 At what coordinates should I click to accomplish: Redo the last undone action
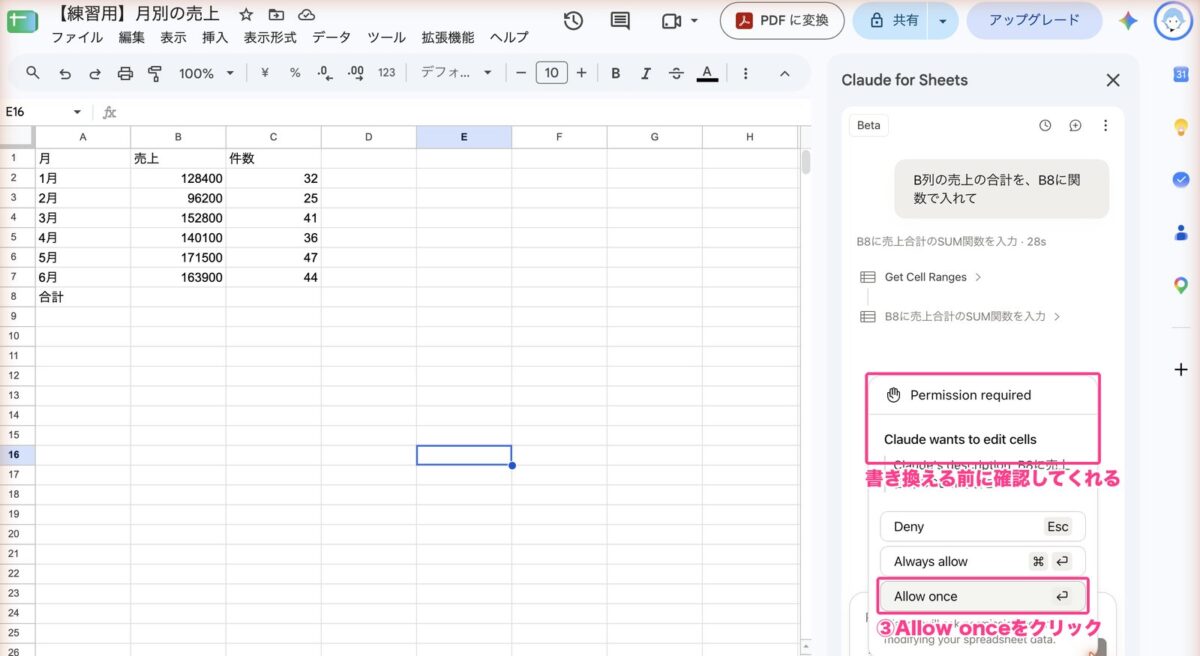[95, 73]
